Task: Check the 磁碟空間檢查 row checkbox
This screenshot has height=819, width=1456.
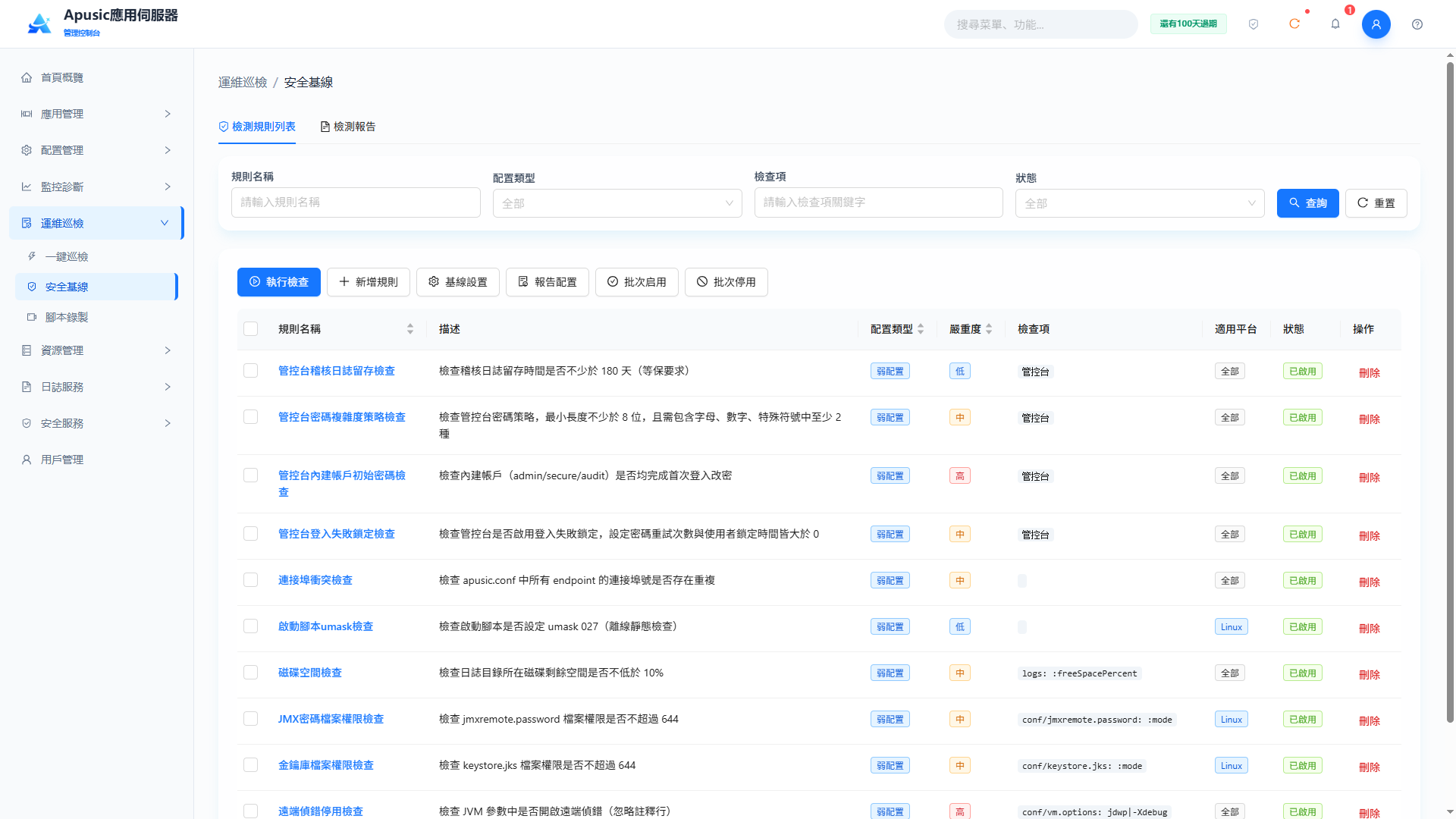Action: [x=251, y=673]
